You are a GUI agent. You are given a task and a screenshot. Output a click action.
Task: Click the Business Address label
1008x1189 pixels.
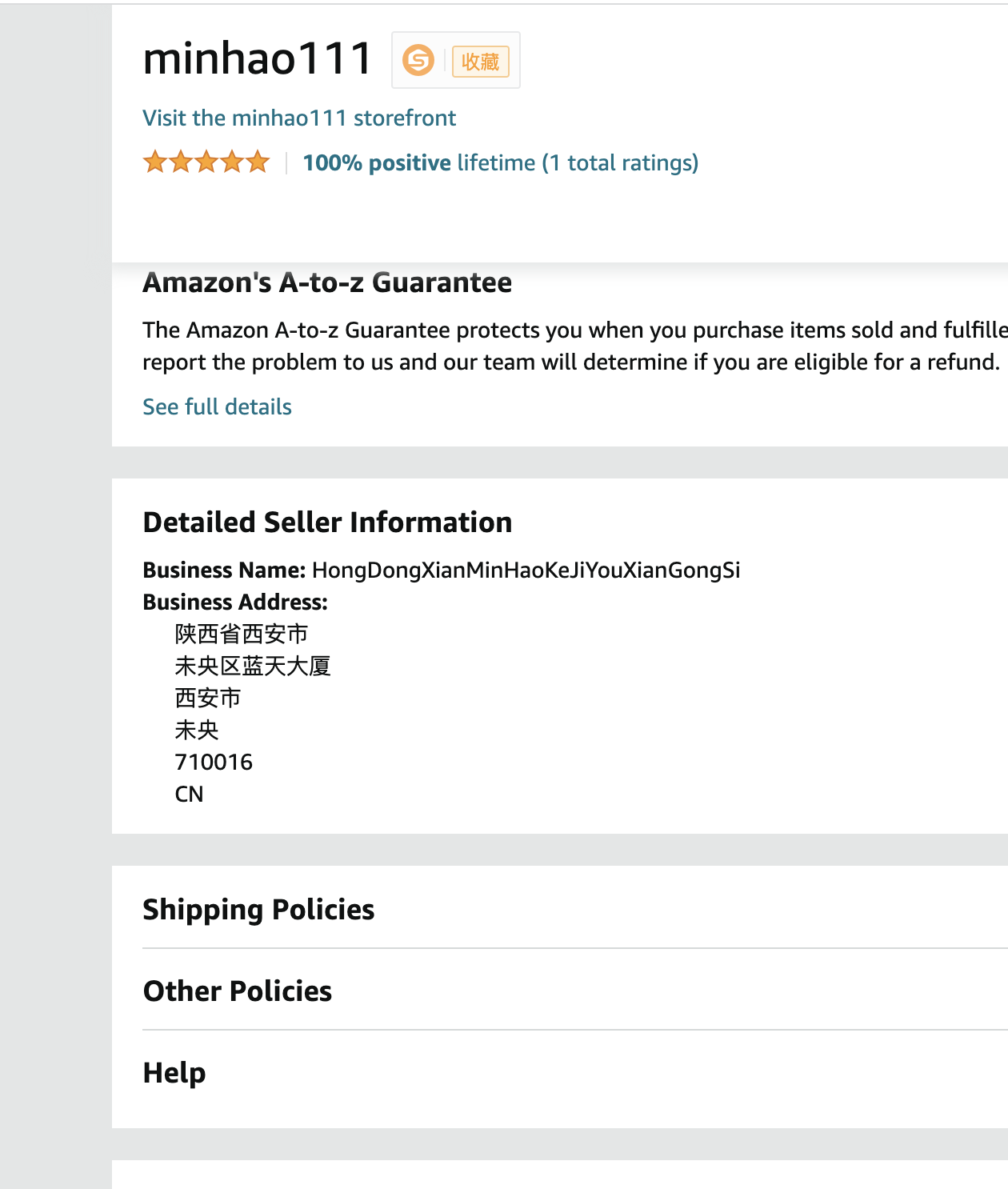click(x=235, y=603)
